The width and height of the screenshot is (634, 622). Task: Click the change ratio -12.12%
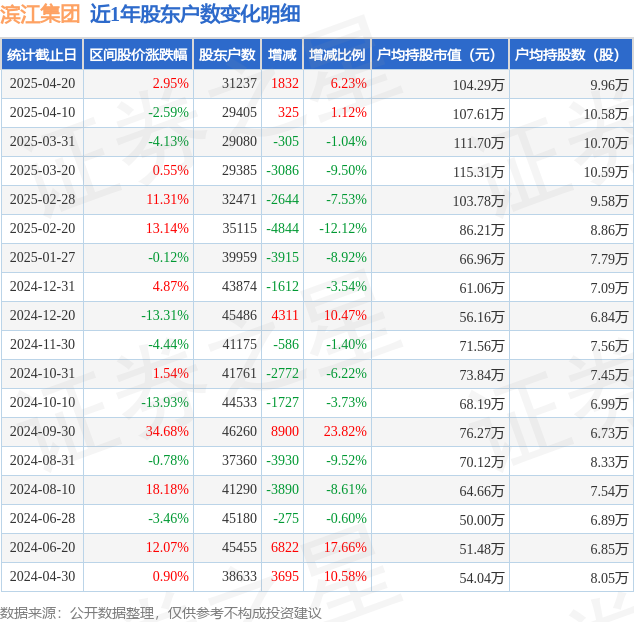343,228
